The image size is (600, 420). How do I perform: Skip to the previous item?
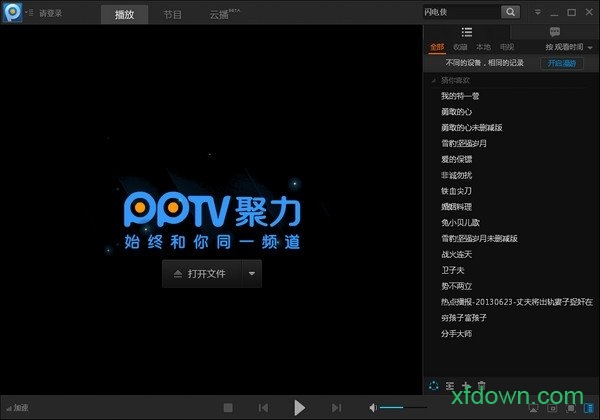click(x=263, y=408)
